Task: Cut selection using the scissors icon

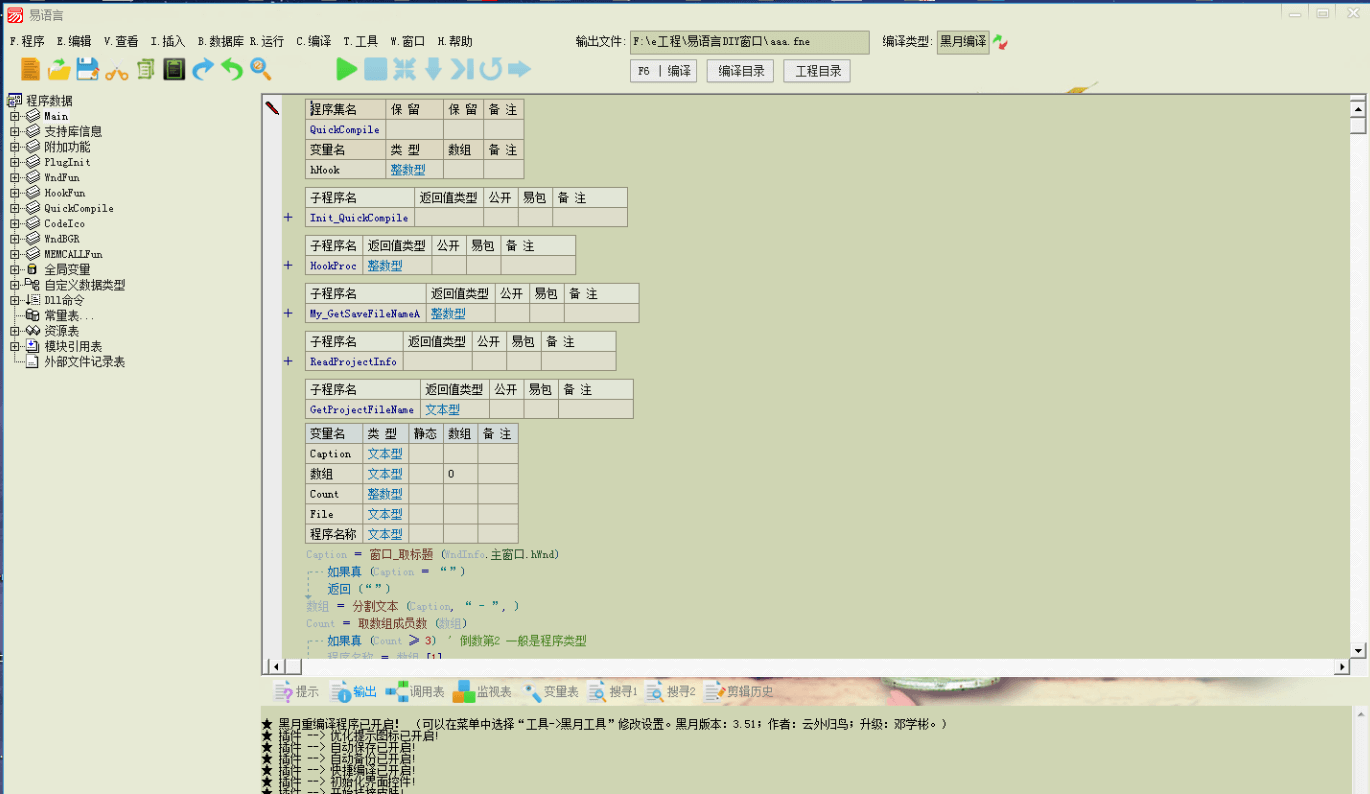Action: (x=118, y=70)
